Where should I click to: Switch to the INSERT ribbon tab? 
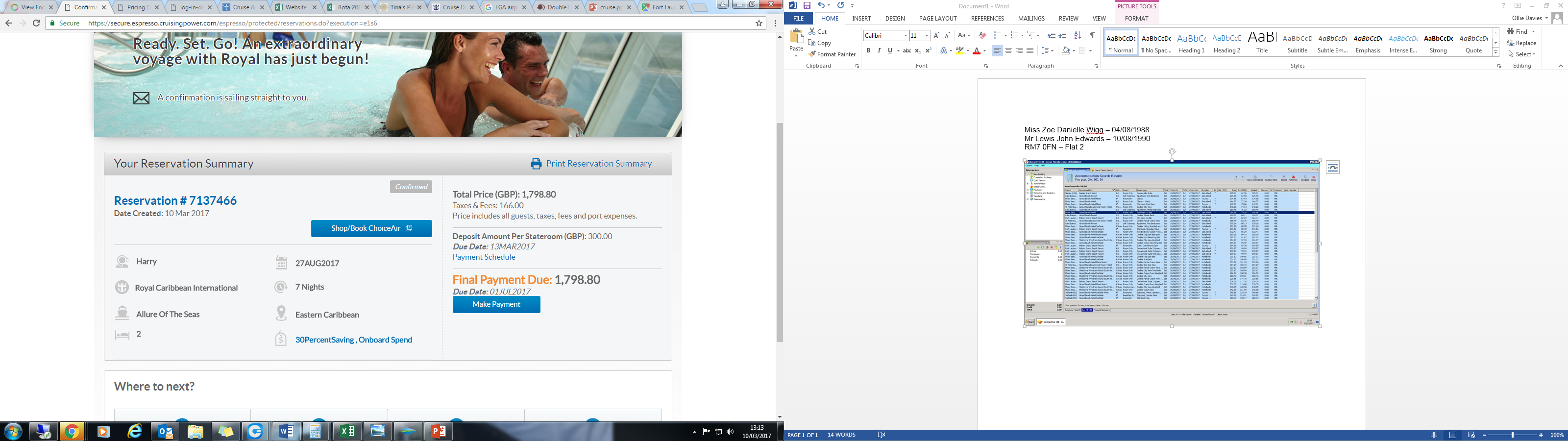click(x=861, y=18)
